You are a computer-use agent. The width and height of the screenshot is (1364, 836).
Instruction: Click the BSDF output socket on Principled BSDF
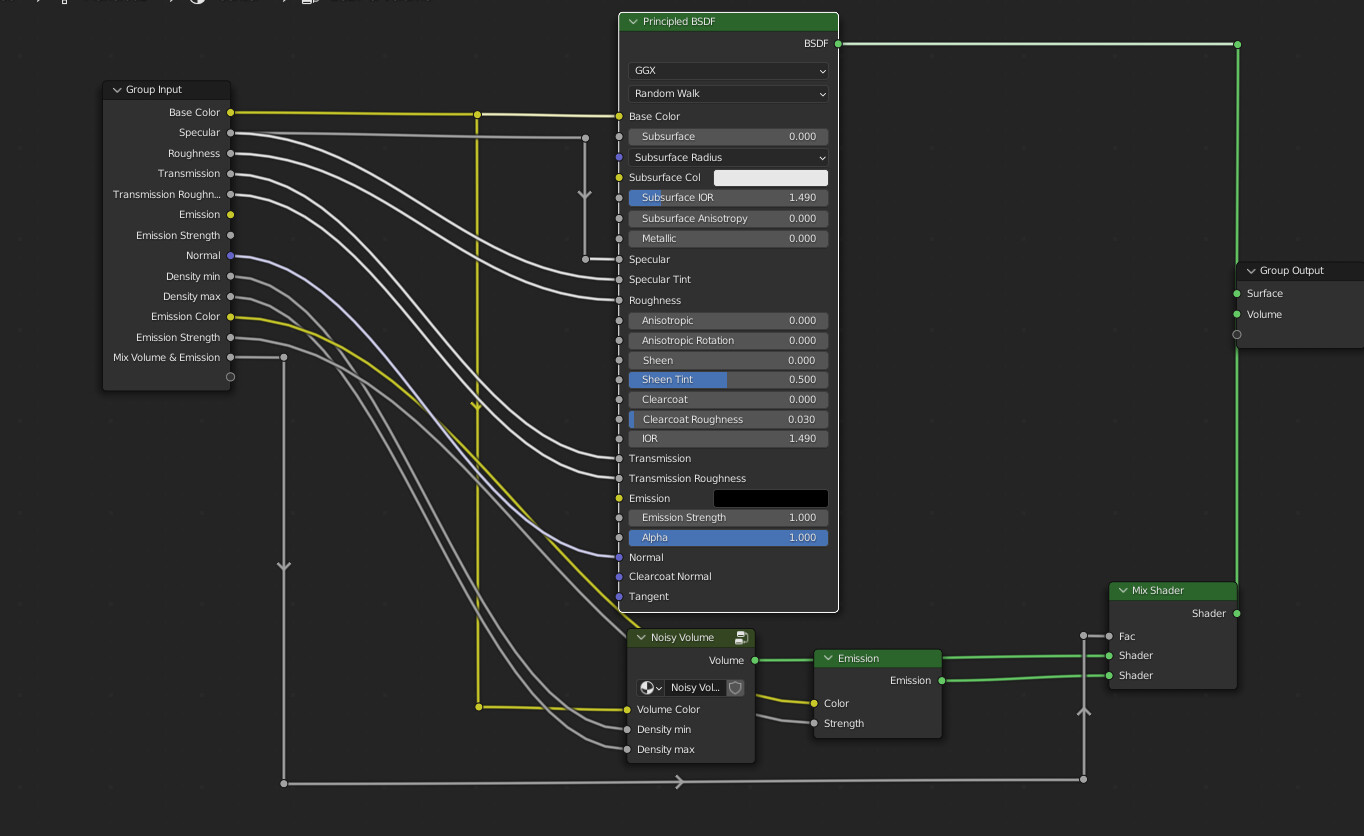[x=838, y=44]
